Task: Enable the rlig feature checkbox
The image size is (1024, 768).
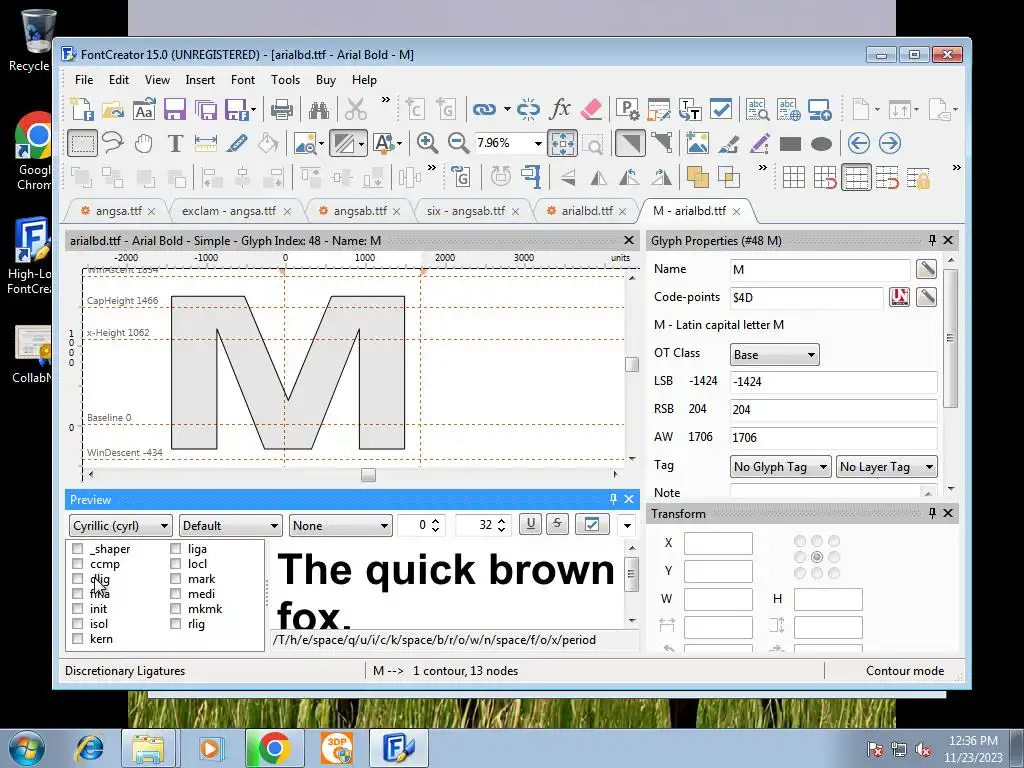Action: tap(176, 624)
